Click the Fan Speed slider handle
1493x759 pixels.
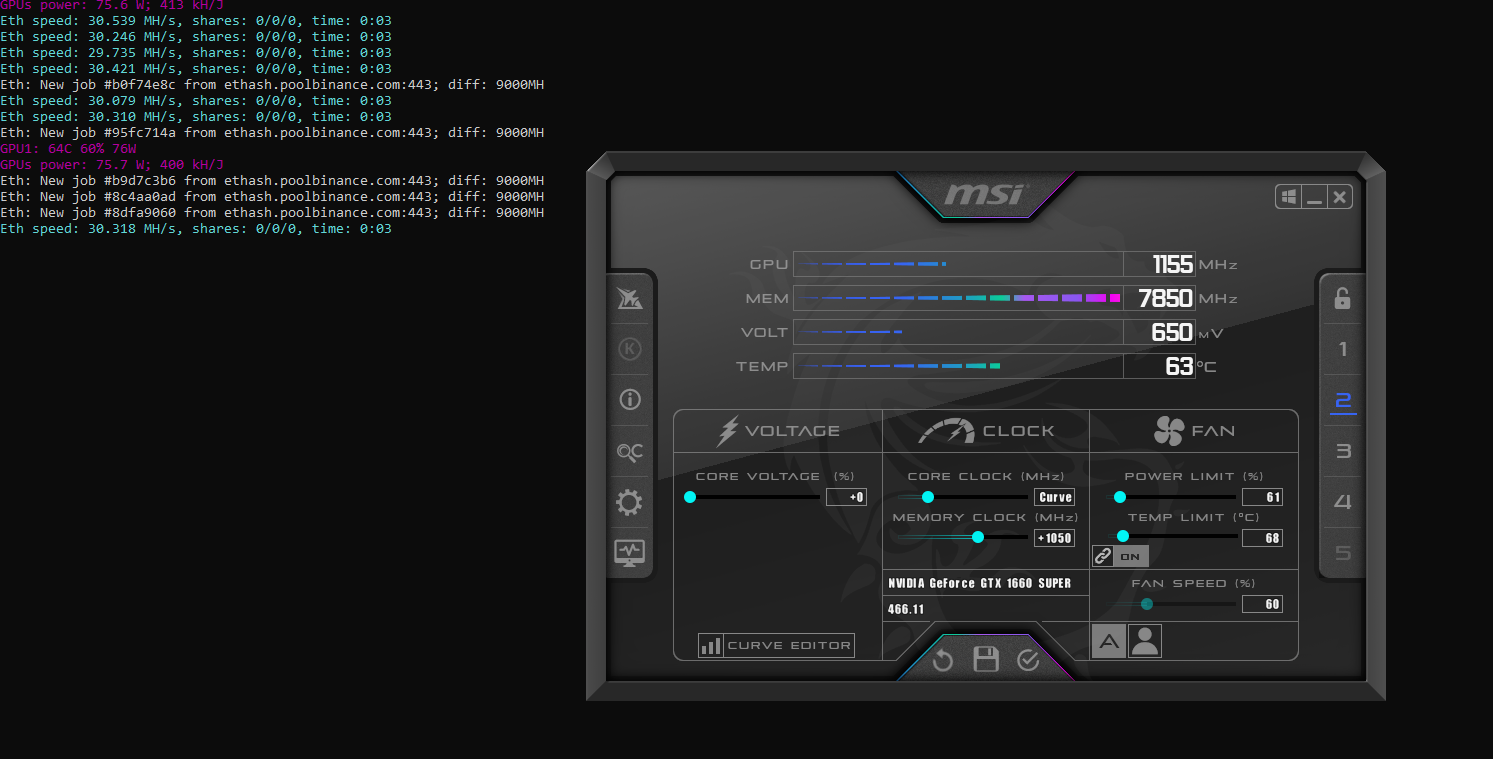[x=1147, y=604]
